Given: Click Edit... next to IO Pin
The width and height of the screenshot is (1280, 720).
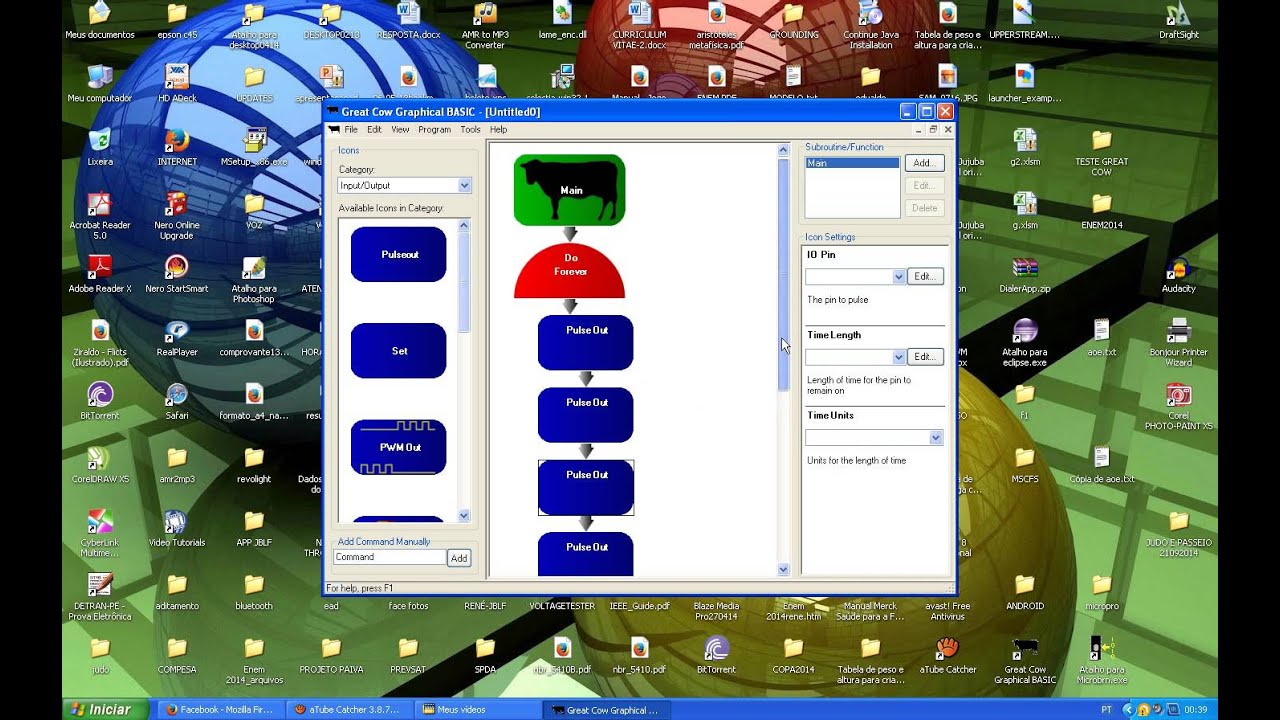Looking at the screenshot, I should [925, 276].
